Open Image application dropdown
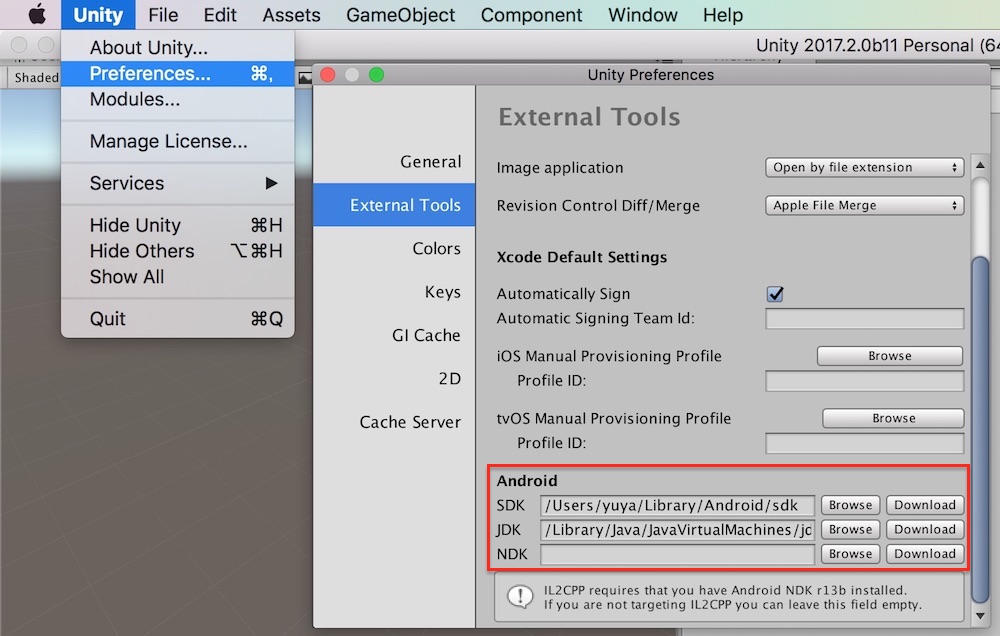 pos(864,167)
